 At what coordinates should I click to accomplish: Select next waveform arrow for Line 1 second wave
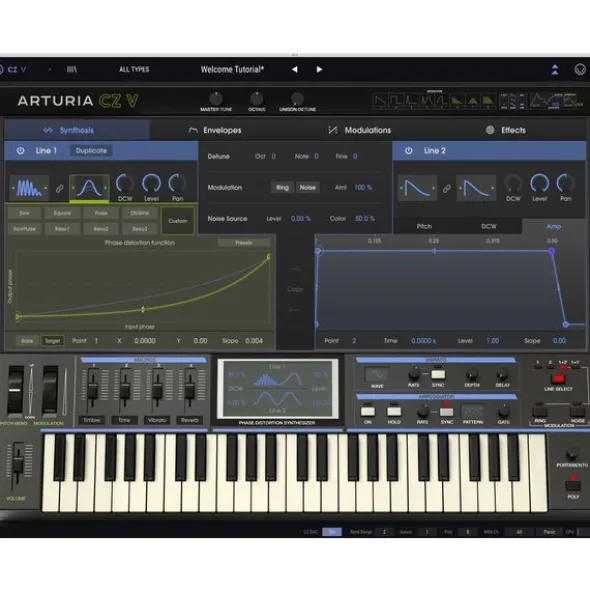(x=105, y=188)
